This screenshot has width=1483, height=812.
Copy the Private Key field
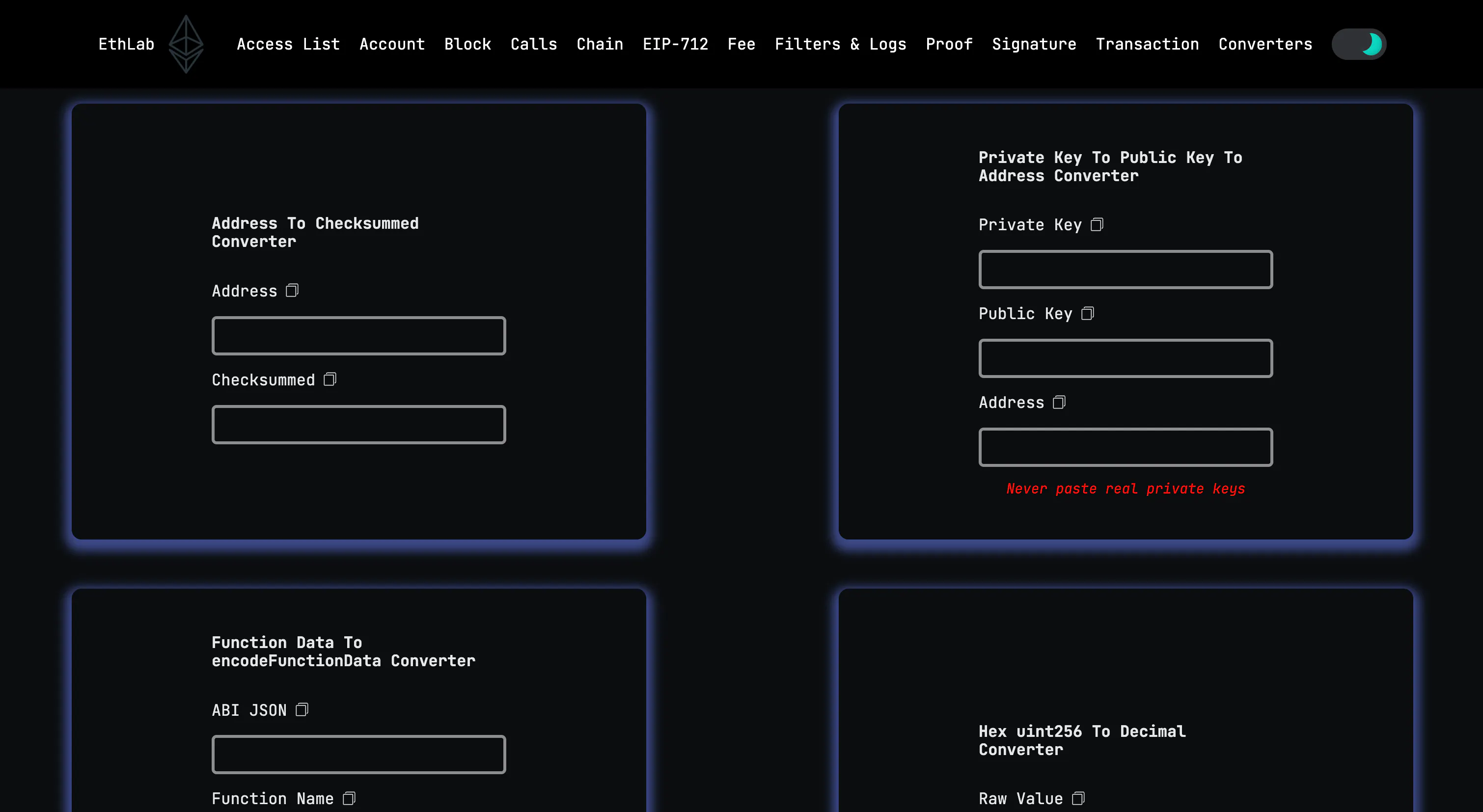(x=1098, y=224)
